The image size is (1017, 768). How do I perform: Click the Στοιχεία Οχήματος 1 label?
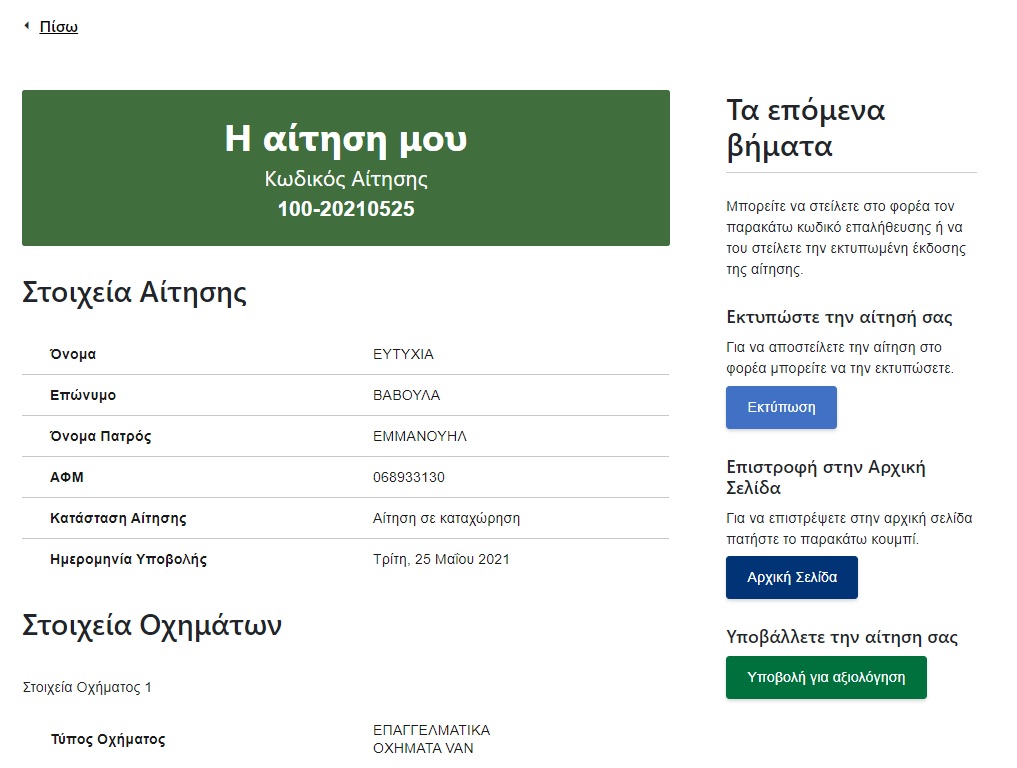coord(87,687)
